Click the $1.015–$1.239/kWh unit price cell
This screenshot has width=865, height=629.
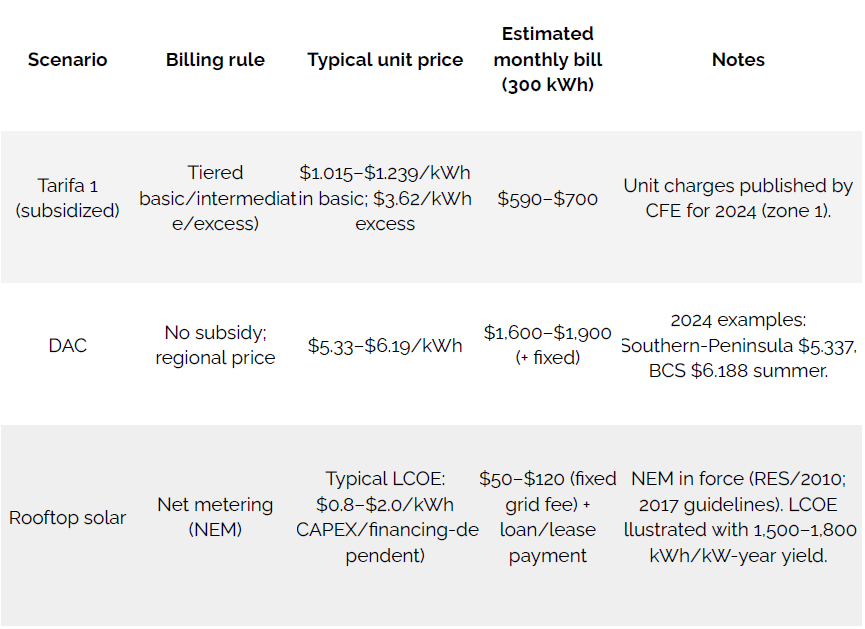point(385,198)
